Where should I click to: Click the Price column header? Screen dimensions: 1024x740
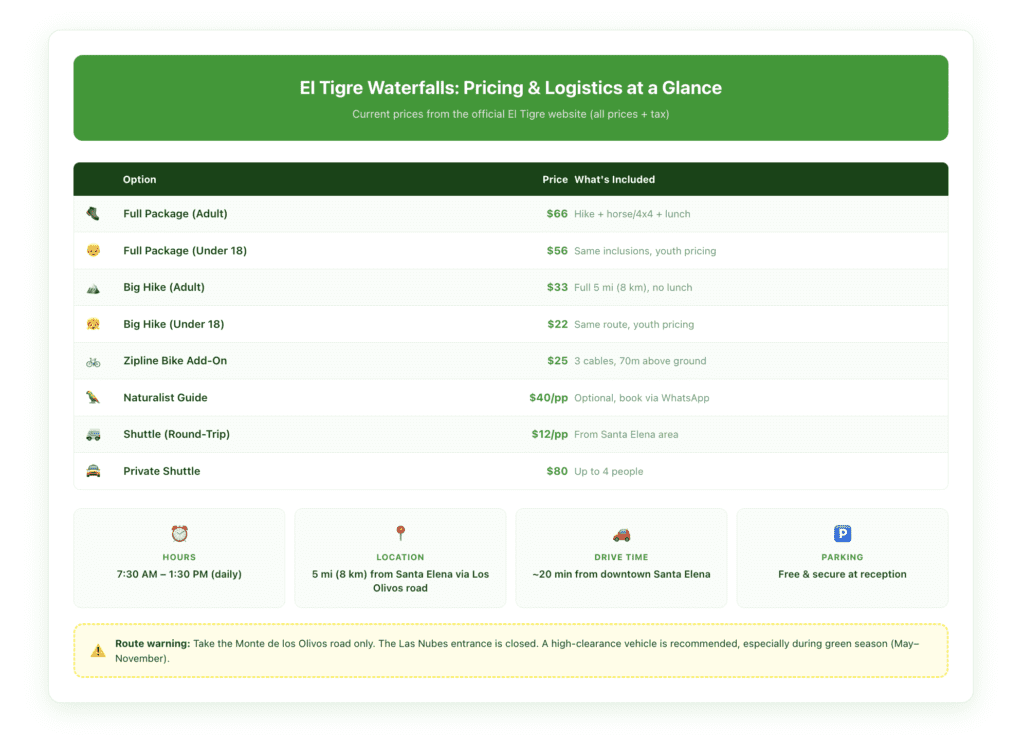[x=555, y=179]
